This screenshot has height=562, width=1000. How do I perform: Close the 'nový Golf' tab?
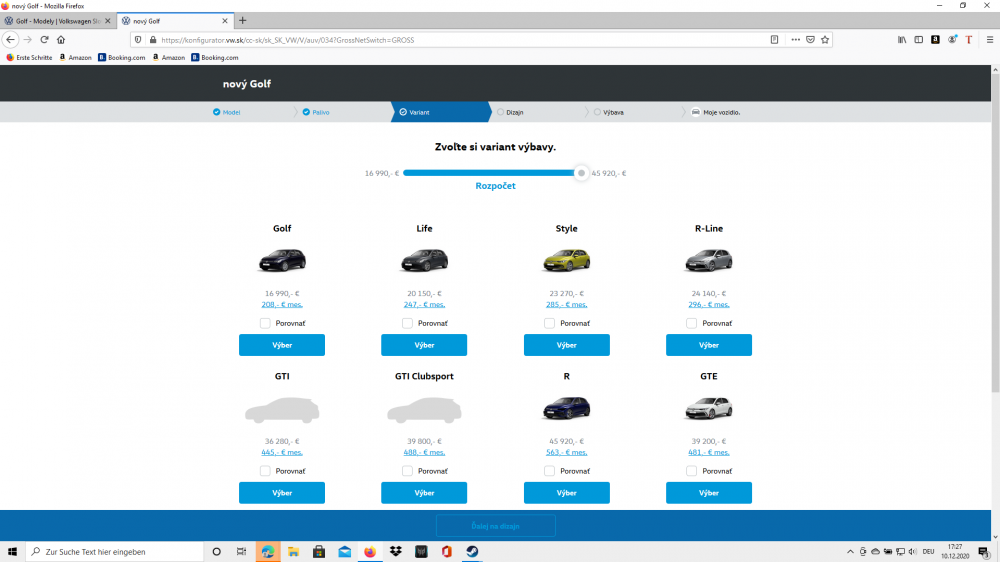[224, 21]
